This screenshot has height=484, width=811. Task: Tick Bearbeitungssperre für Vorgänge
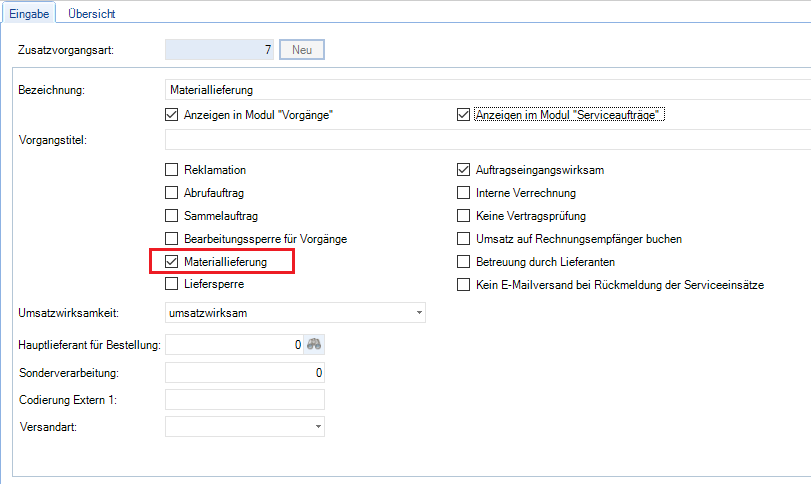171,239
